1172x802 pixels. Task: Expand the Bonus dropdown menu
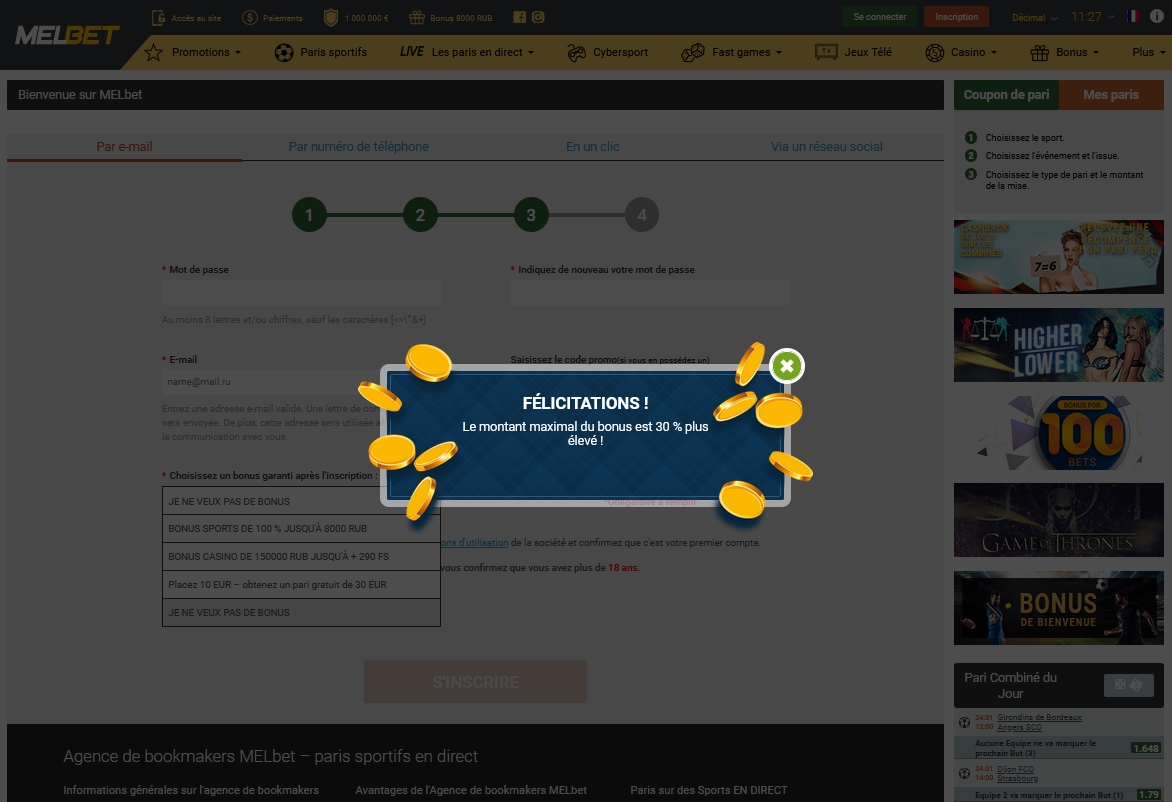pyautogui.click(x=1077, y=52)
